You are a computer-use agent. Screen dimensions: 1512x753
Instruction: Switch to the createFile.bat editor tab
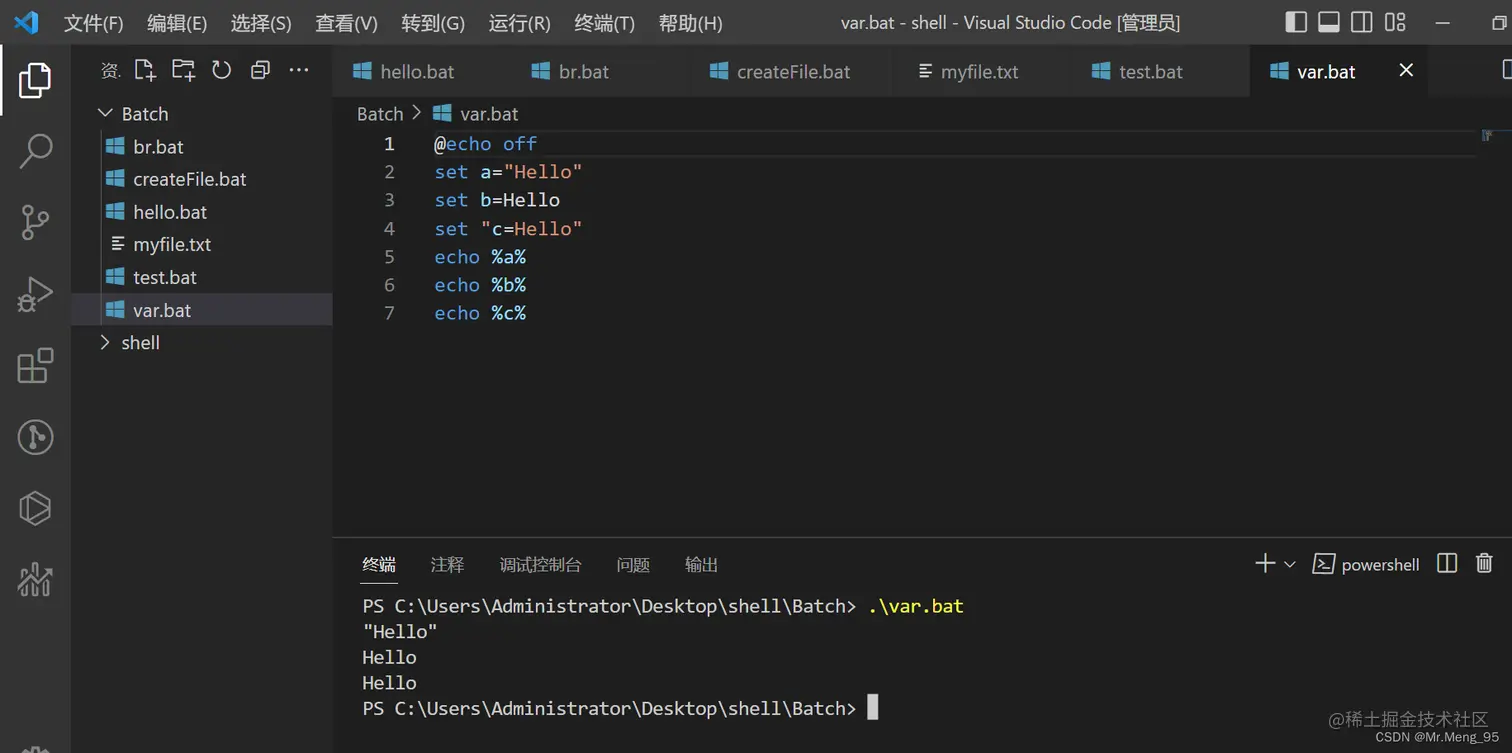(793, 71)
